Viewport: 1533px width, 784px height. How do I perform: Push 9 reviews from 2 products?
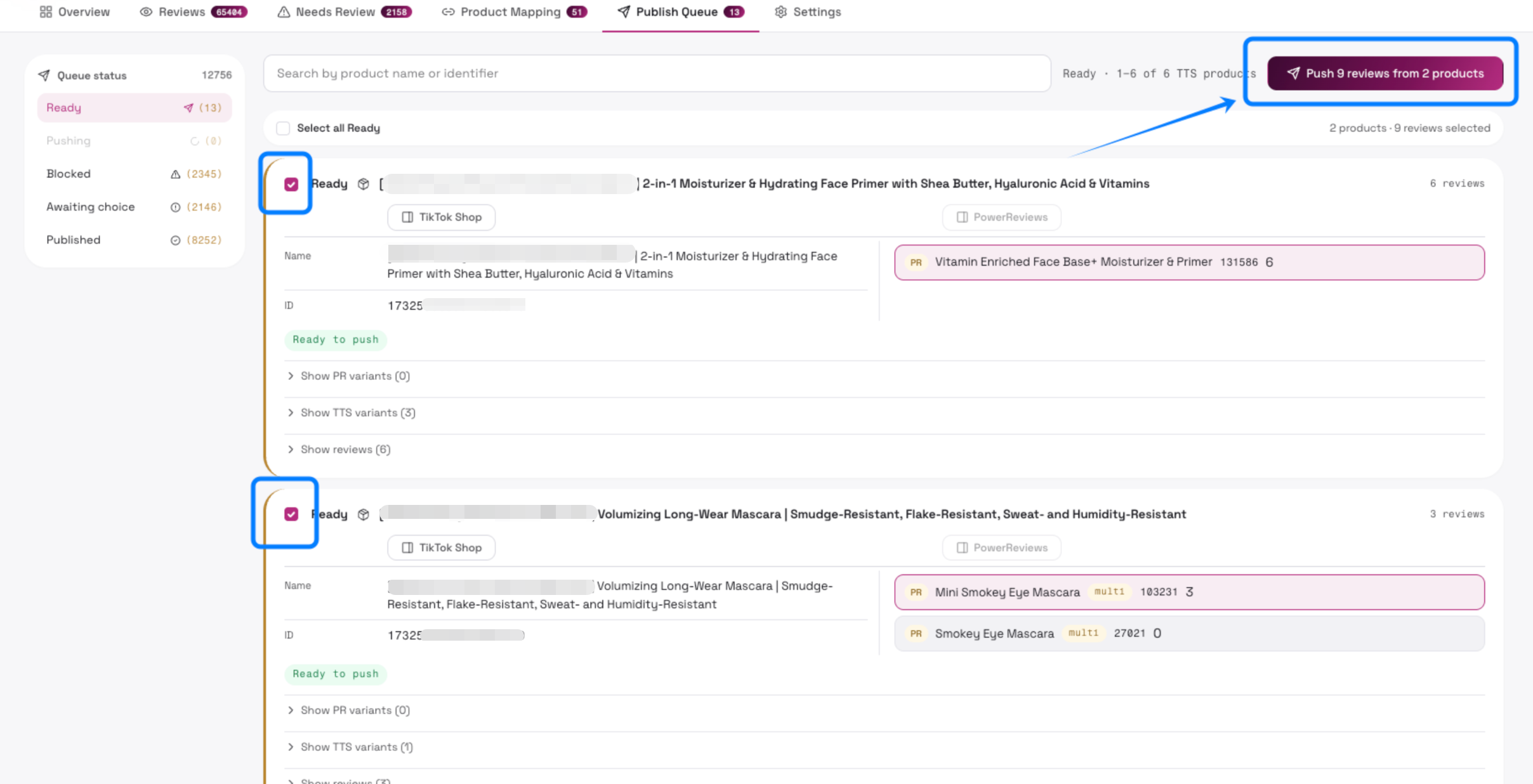[1385, 74]
